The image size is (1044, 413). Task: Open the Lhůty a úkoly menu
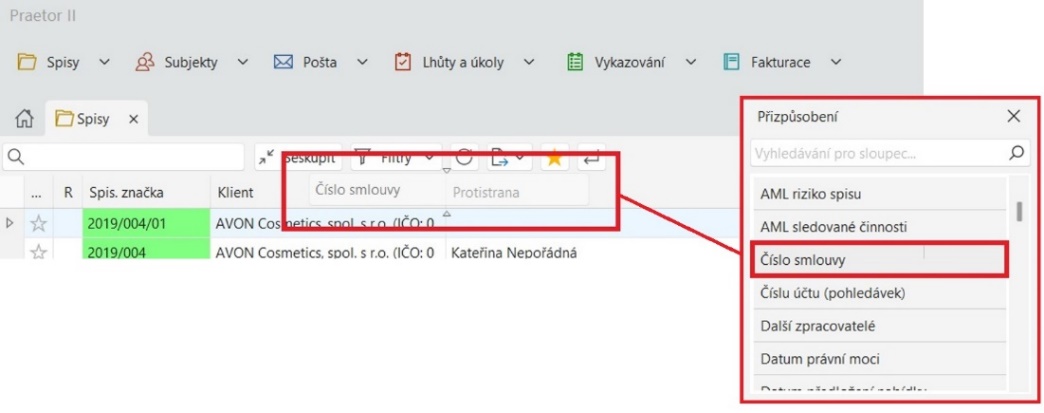pos(464,62)
